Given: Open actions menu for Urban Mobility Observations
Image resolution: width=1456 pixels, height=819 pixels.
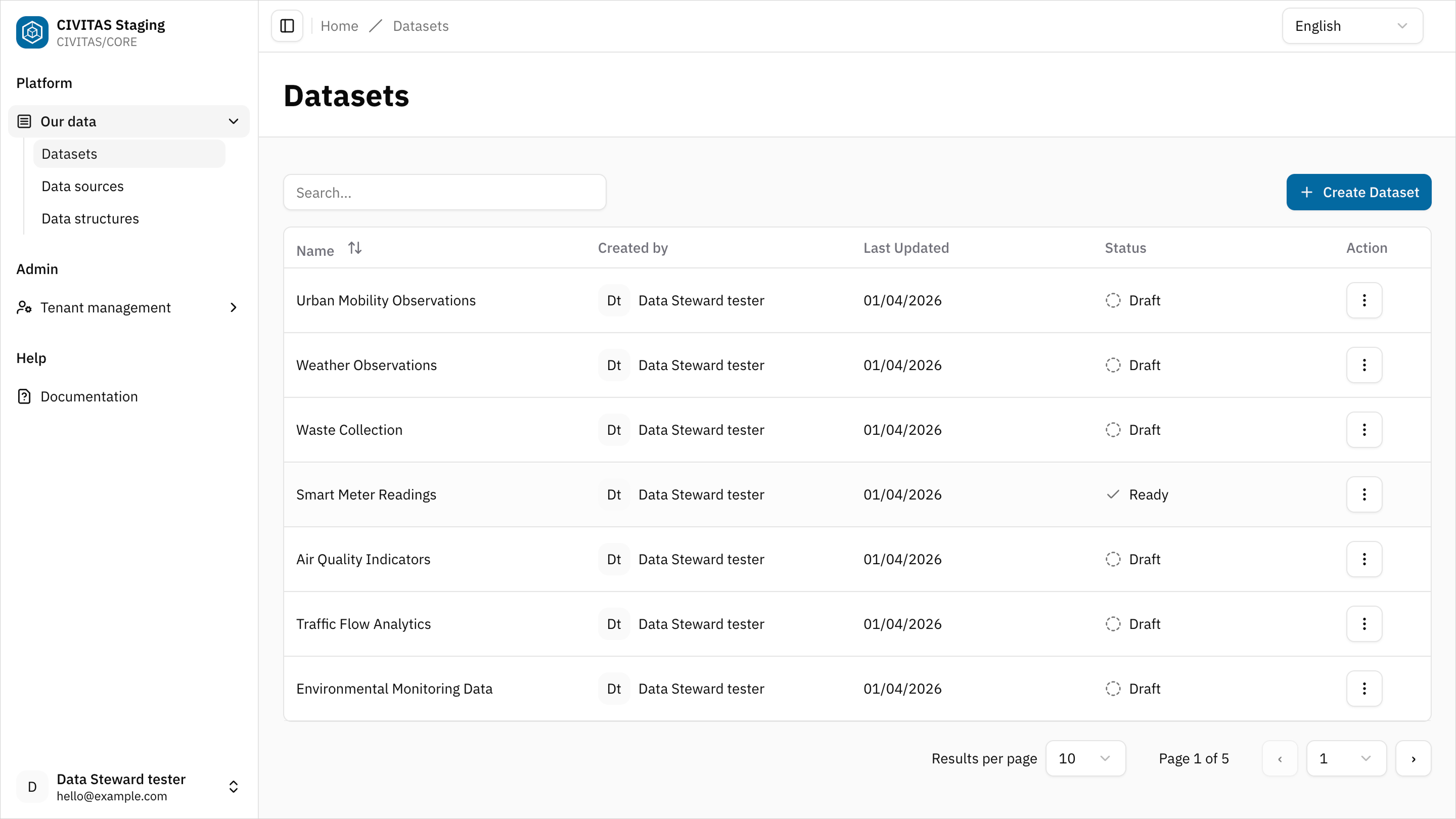Looking at the screenshot, I should pyautogui.click(x=1364, y=300).
